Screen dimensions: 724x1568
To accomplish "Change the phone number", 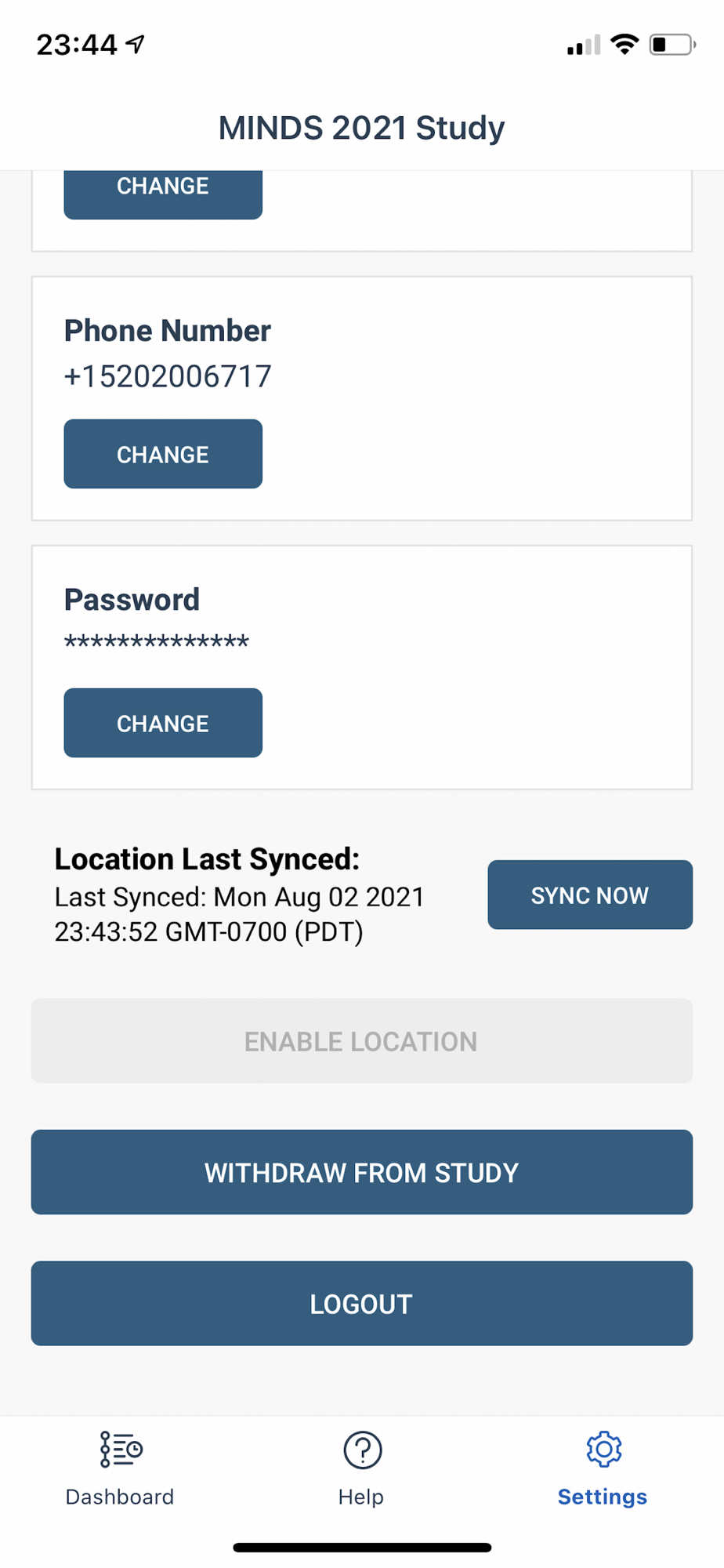I will tap(163, 454).
